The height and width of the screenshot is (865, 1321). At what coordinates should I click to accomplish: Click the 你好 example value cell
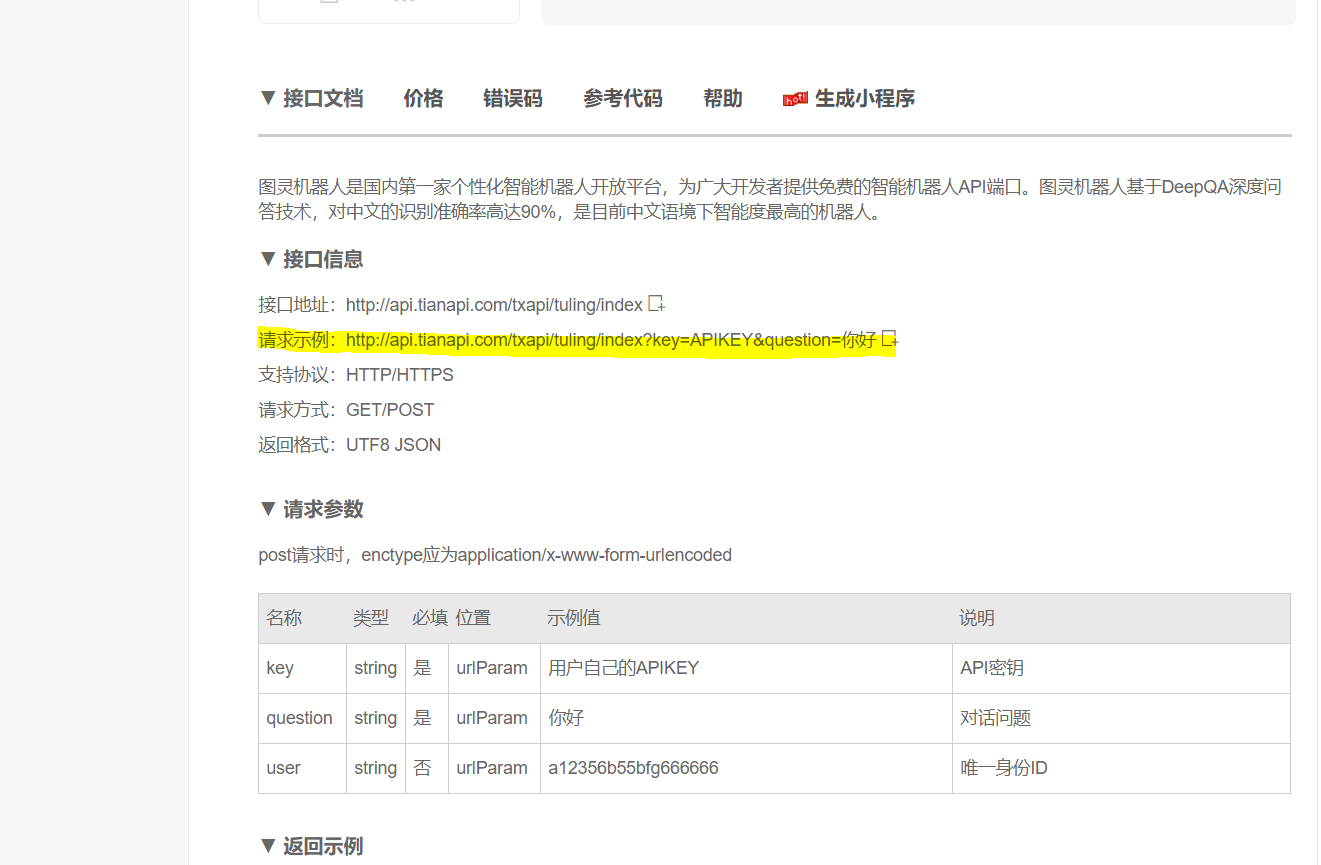[746, 718]
